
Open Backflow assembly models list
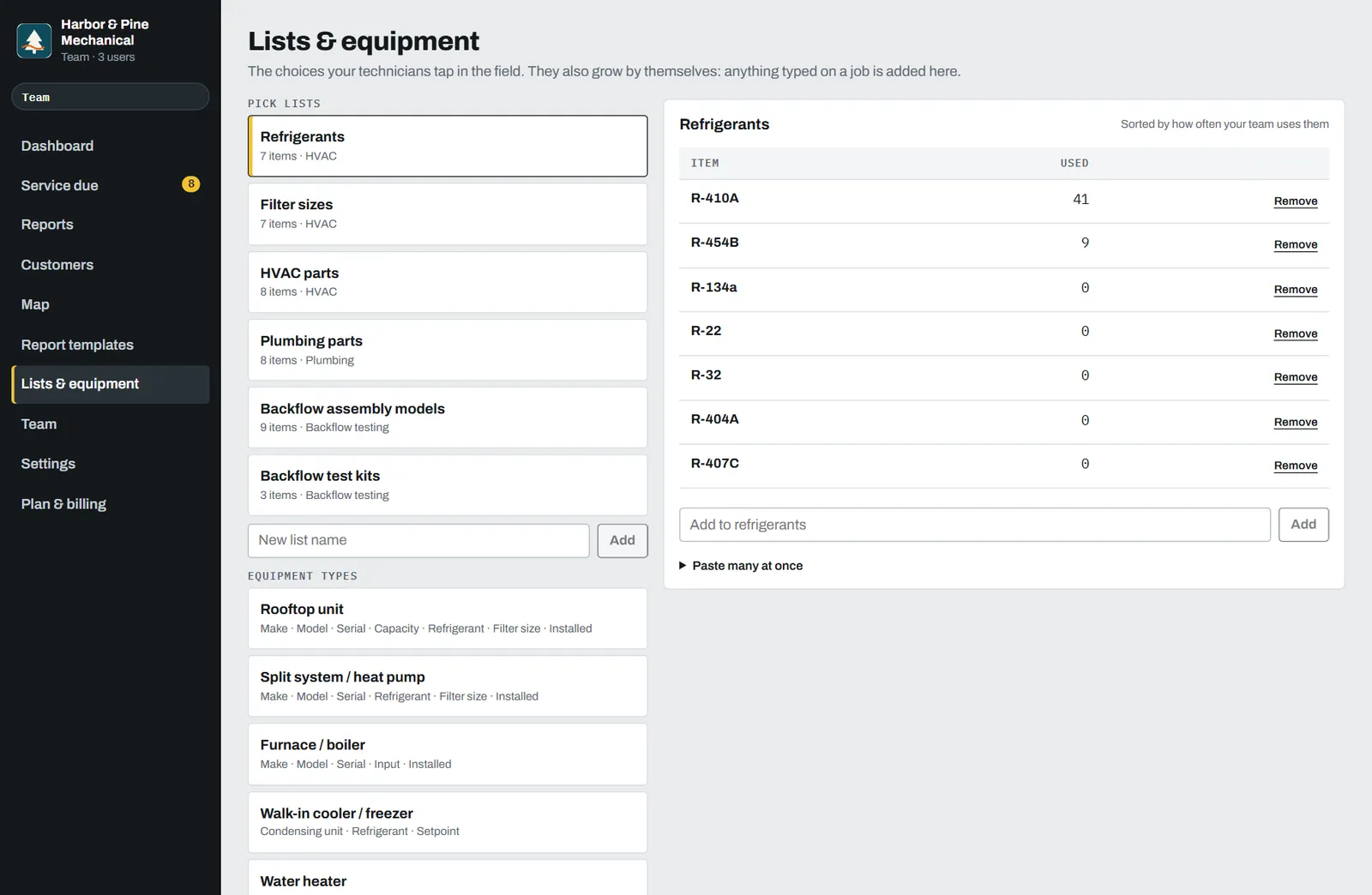tap(448, 417)
